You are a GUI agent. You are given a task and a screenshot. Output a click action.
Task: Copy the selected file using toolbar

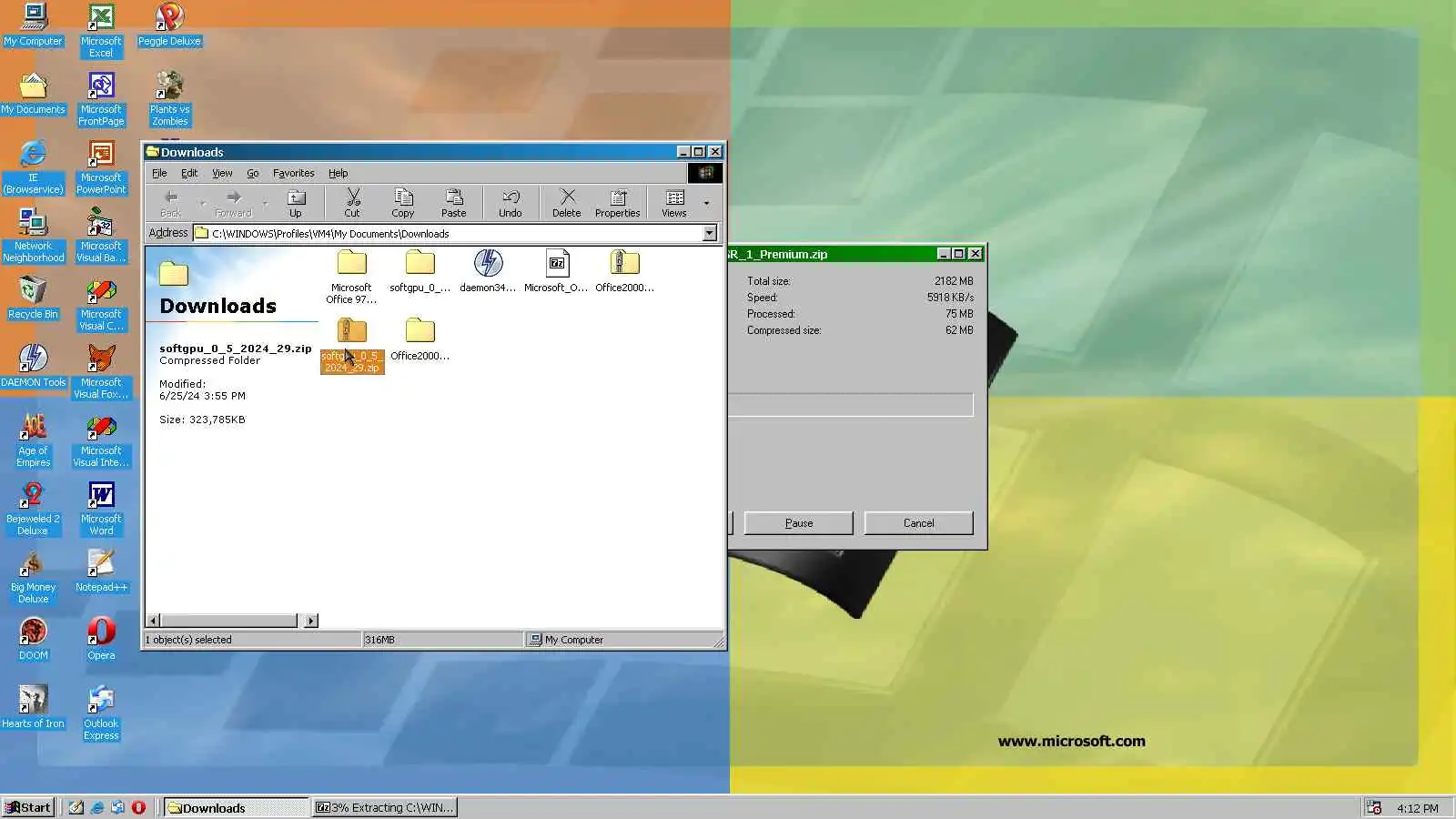point(403,203)
